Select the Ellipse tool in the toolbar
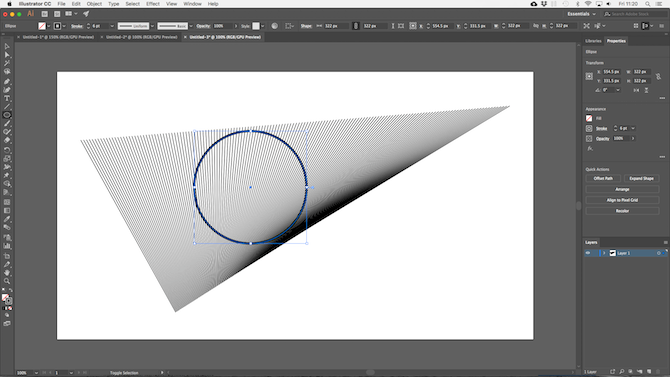This screenshot has height=377, width=670. [7, 115]
